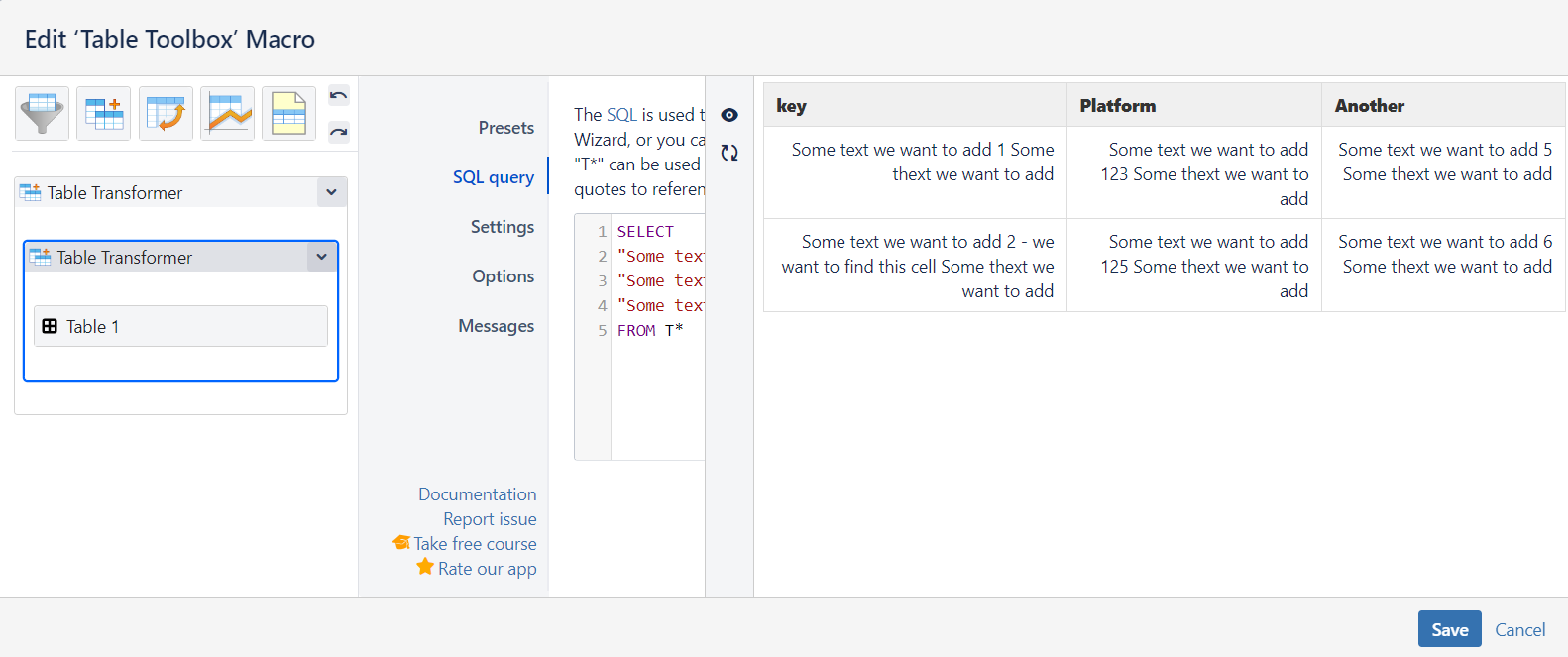
Task: Switch to the Settings tab
Action: (x=502, y=227)
